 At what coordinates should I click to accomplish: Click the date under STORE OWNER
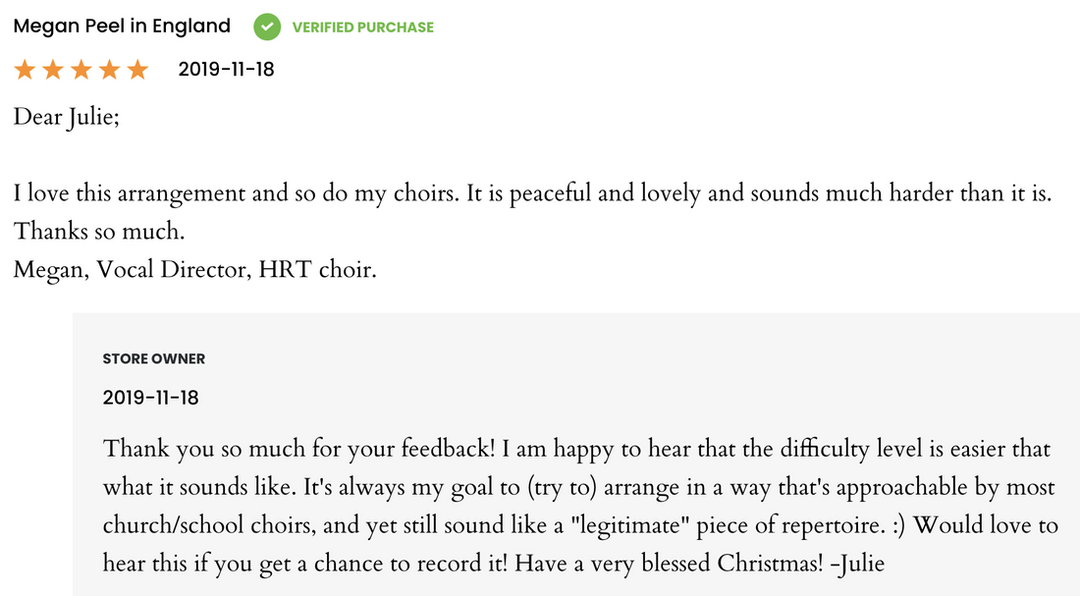click(x=151, y=398)
